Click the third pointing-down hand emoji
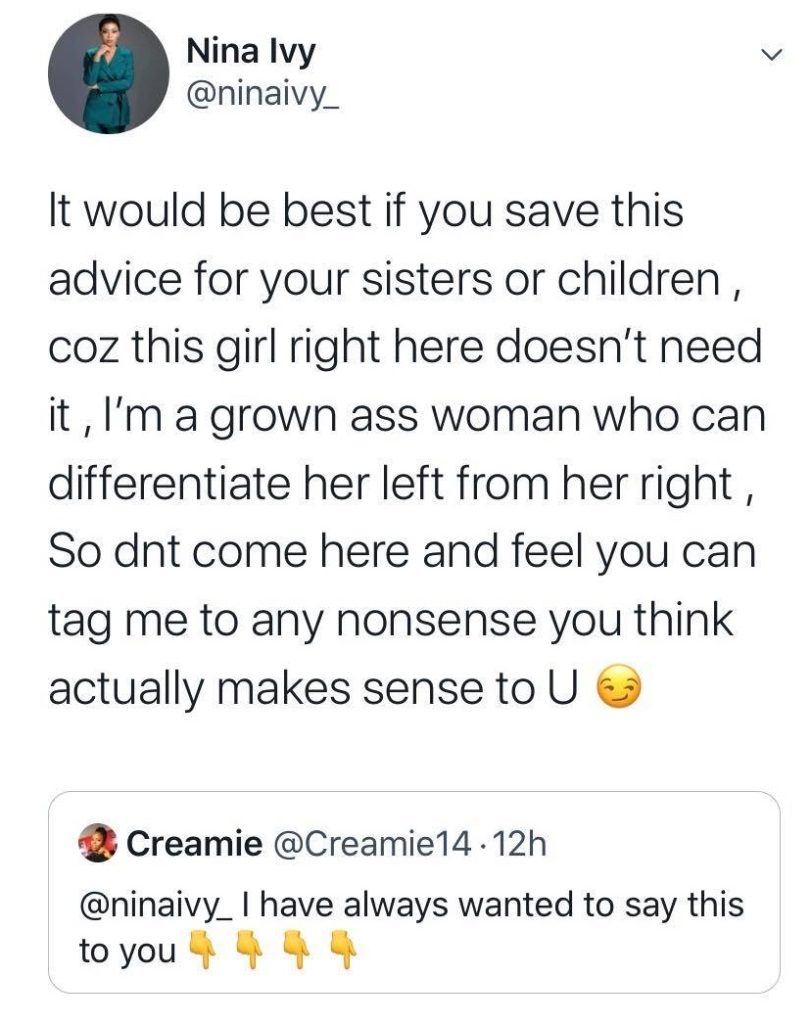This screenshot has height=1024, width=811. [295, 947]
